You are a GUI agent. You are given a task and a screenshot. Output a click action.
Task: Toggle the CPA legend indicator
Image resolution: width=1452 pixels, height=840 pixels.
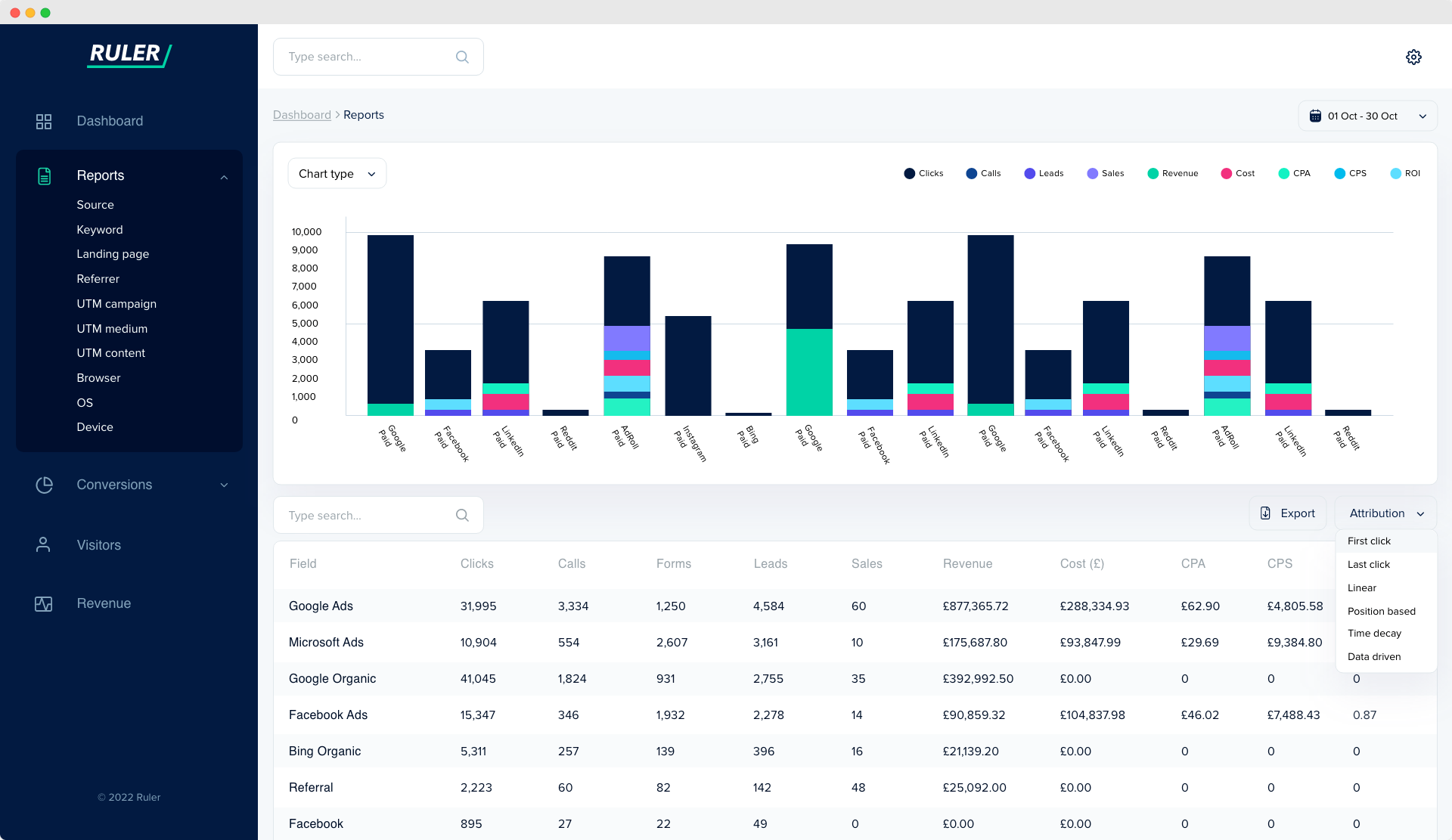(x=1283, y=173)
